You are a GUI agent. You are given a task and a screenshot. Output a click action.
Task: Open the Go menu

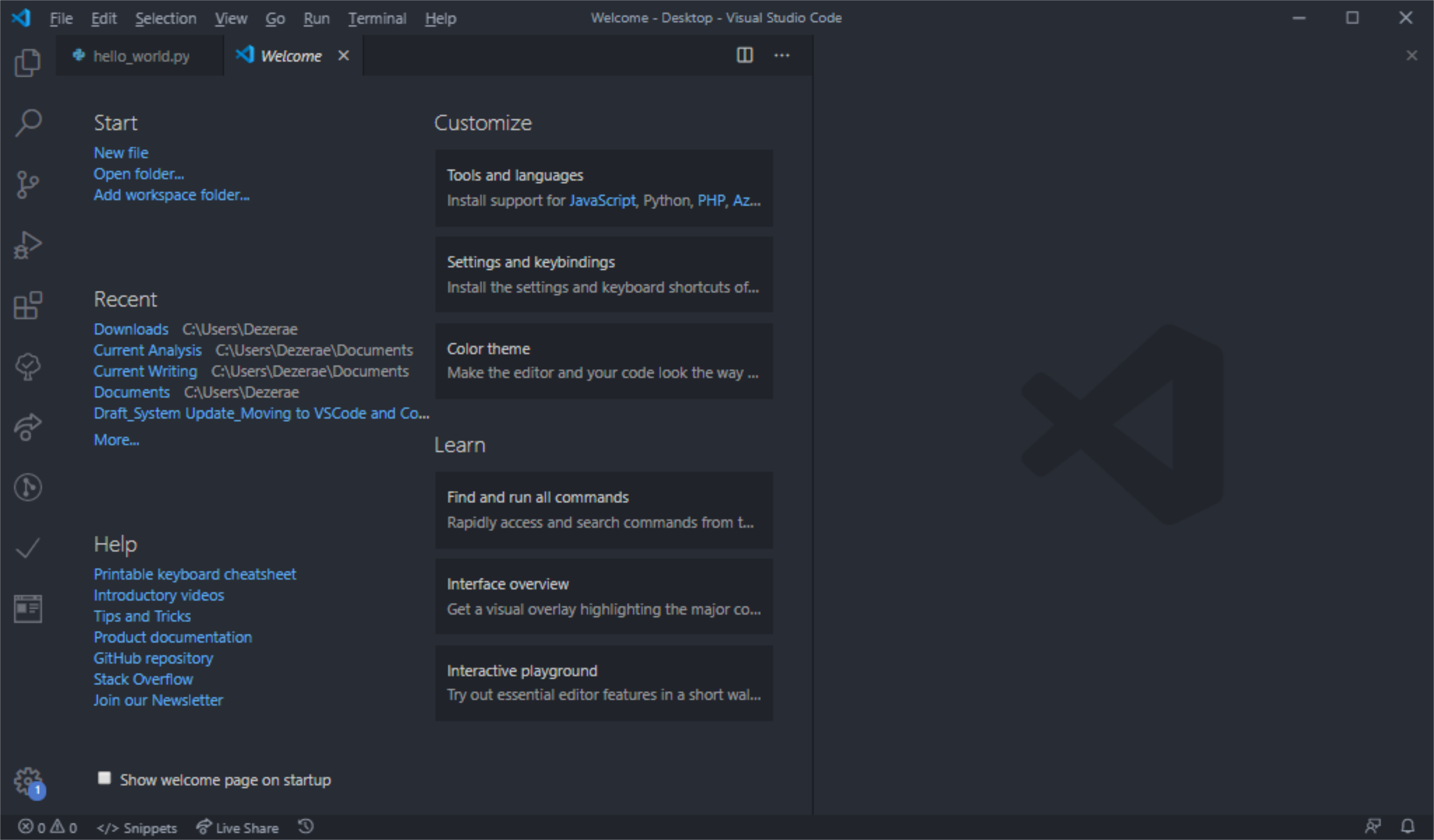pyautogui.click(x=275, y=18)
